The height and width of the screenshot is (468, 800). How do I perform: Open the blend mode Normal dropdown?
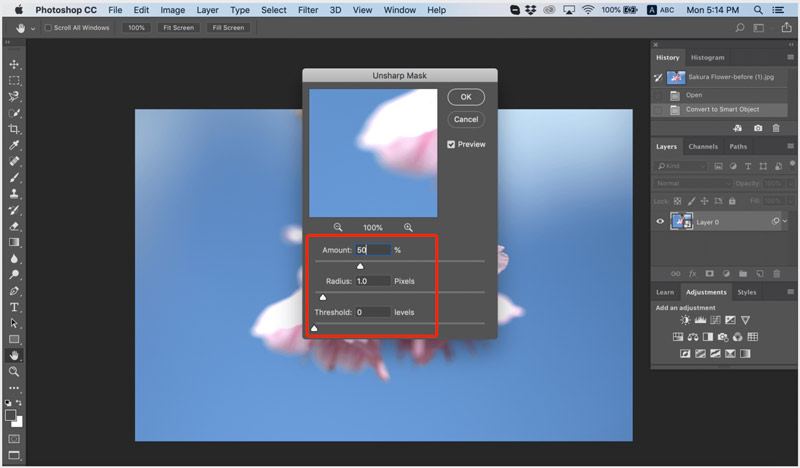693,183
